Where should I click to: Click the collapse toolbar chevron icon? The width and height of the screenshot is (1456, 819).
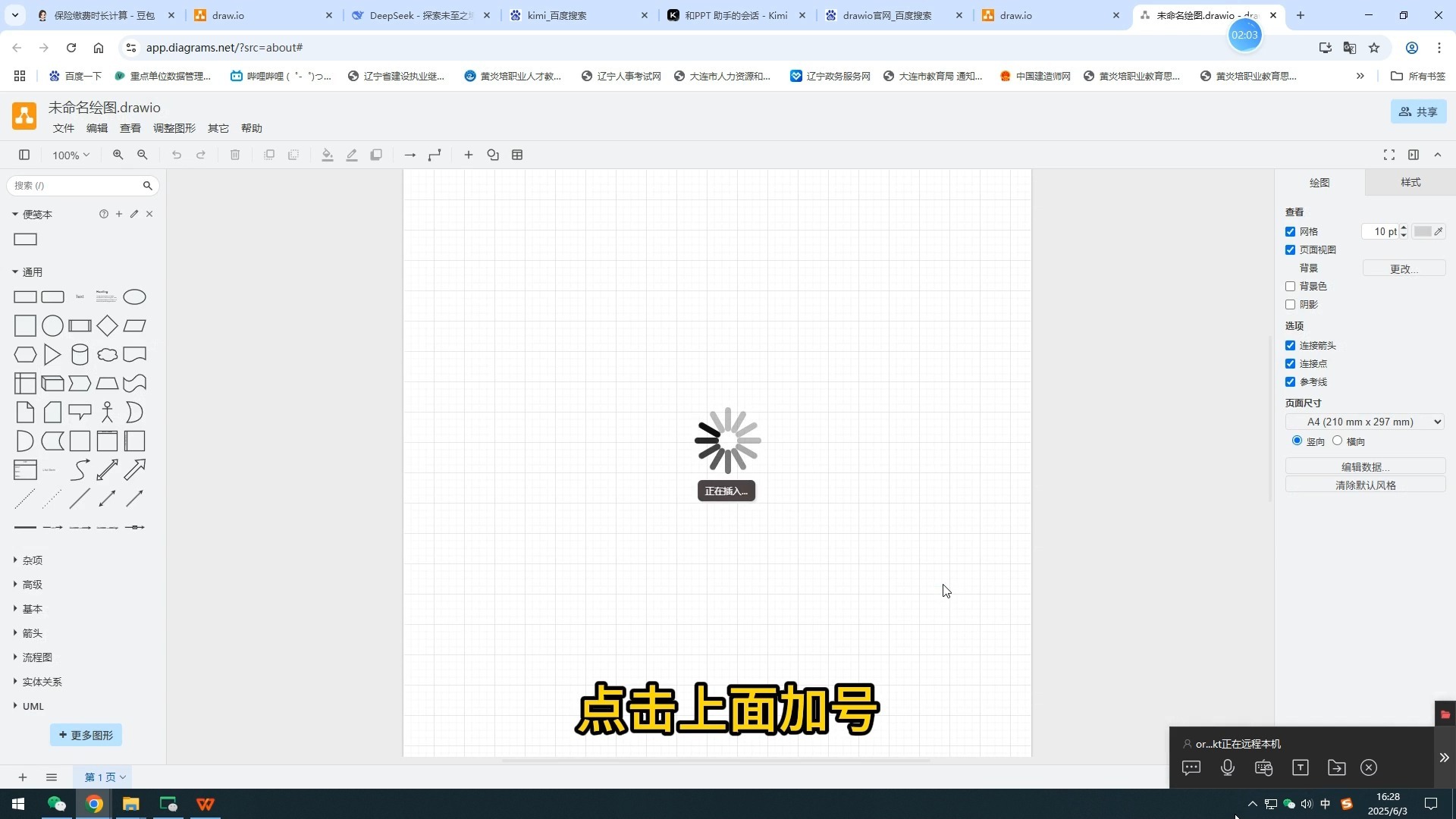[1438, 155]
